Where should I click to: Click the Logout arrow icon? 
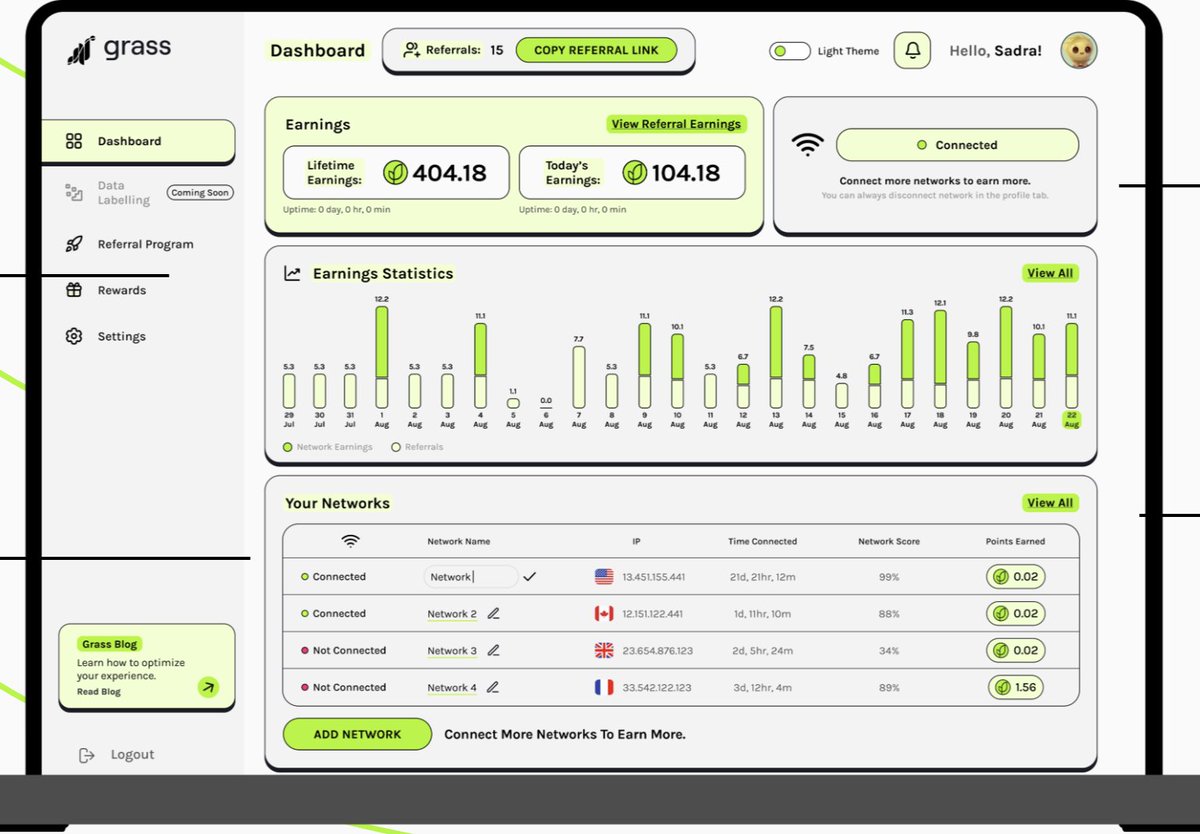86,755
